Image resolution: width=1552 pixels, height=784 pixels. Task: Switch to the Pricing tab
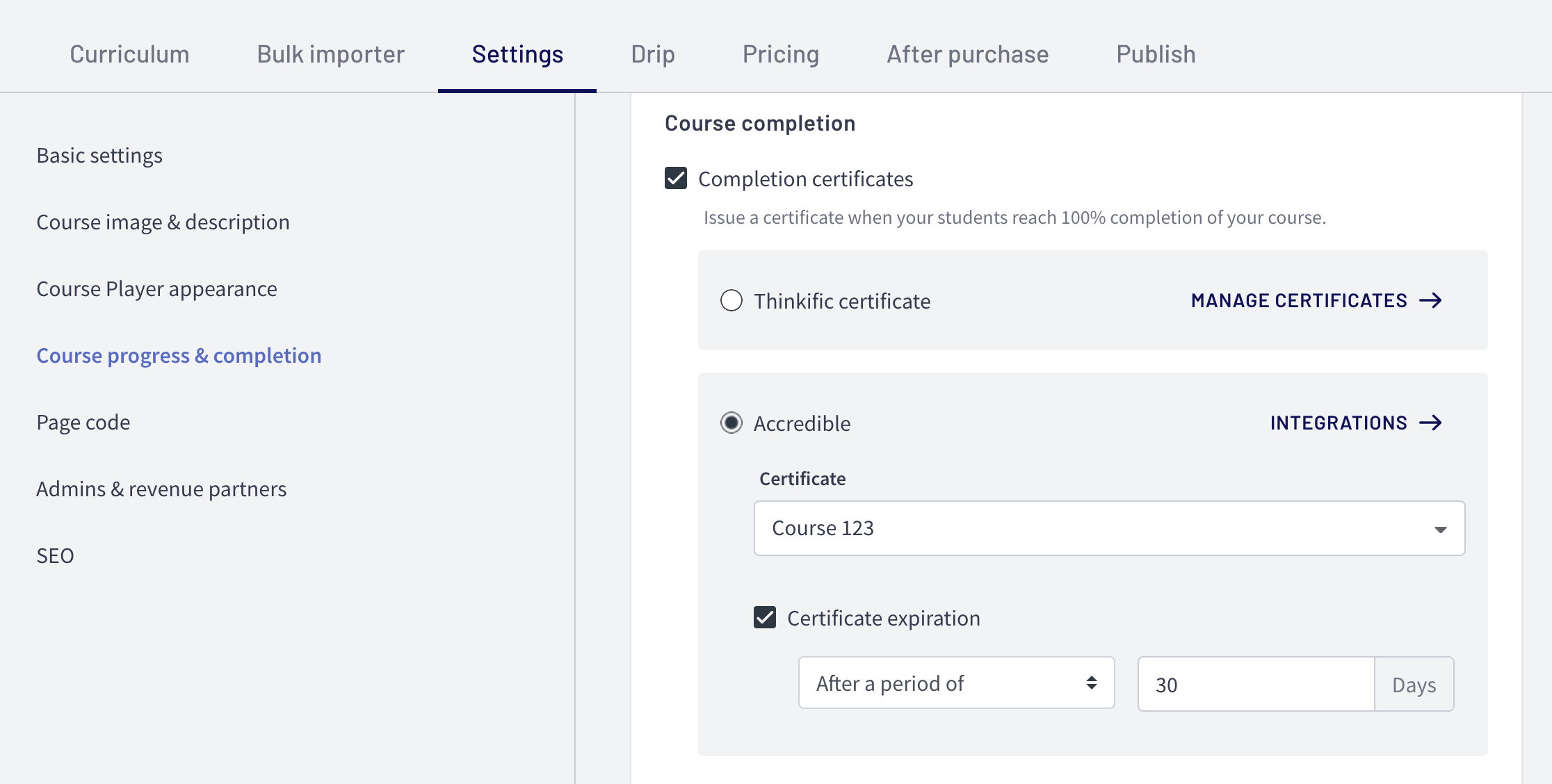pyautogui.click(x=780, y=54)
